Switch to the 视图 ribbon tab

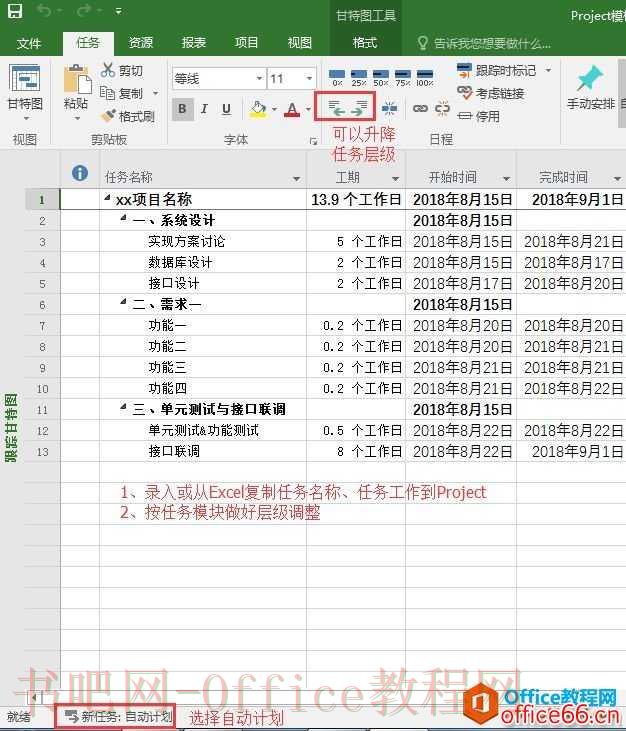tap(299, 43)
